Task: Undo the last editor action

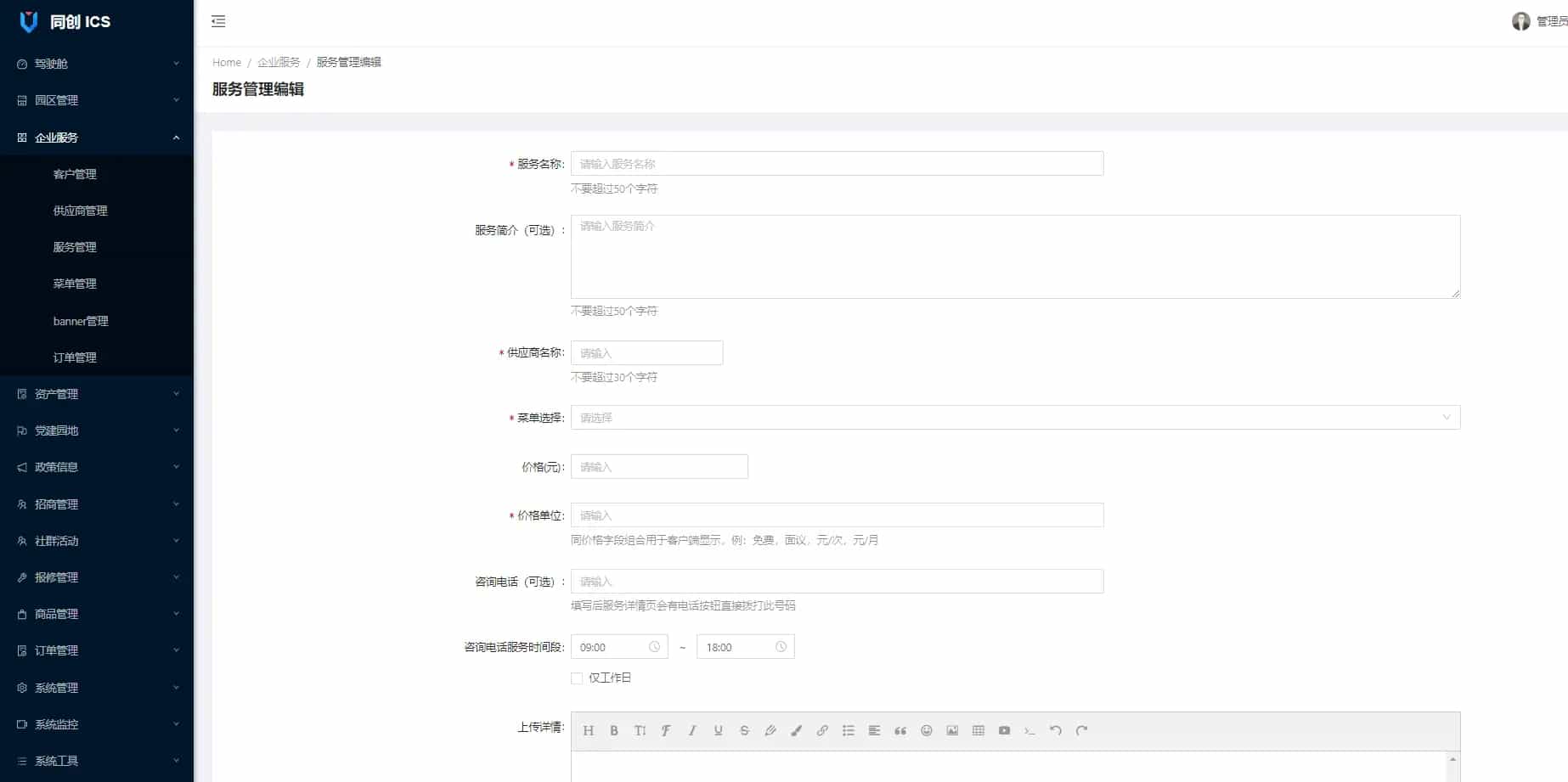Action: tap(1056, 730)
